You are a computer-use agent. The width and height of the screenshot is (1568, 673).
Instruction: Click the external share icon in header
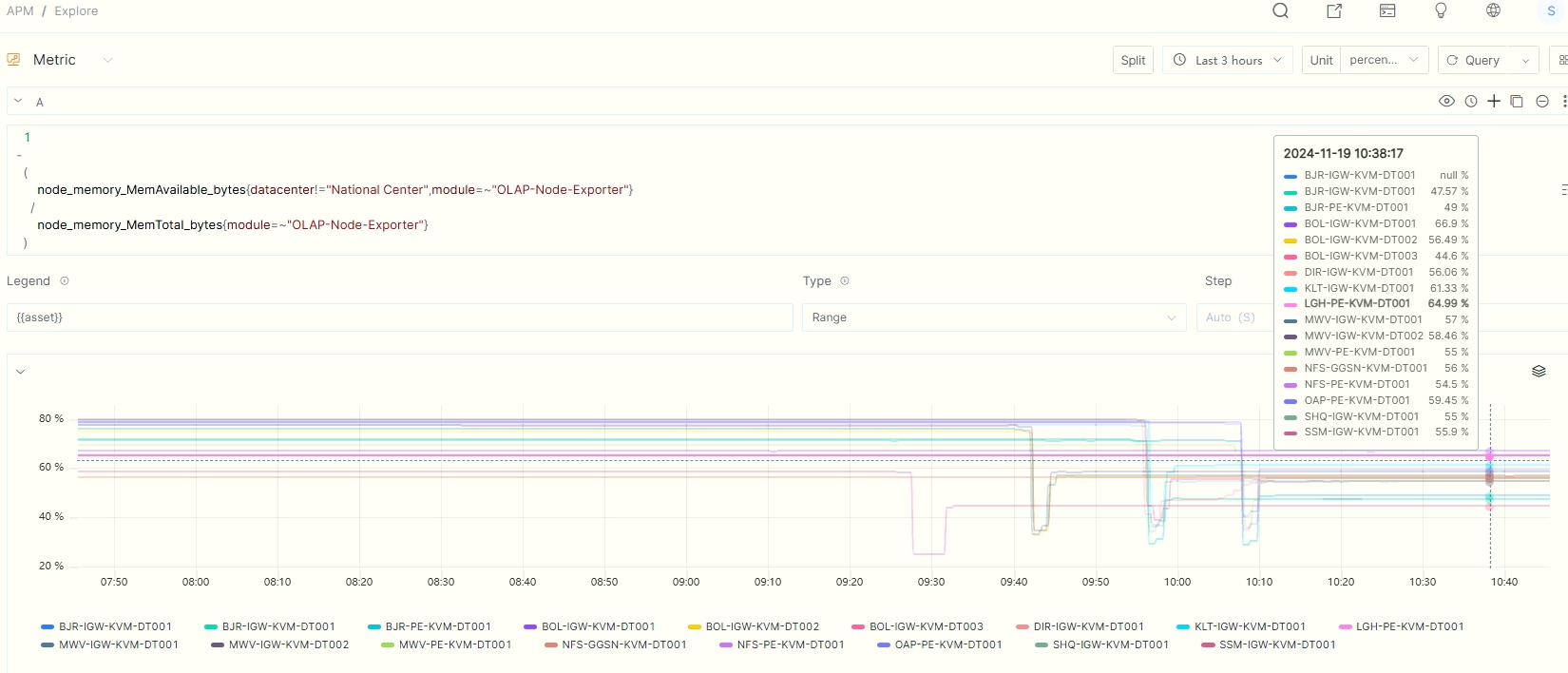point(1334,11)
